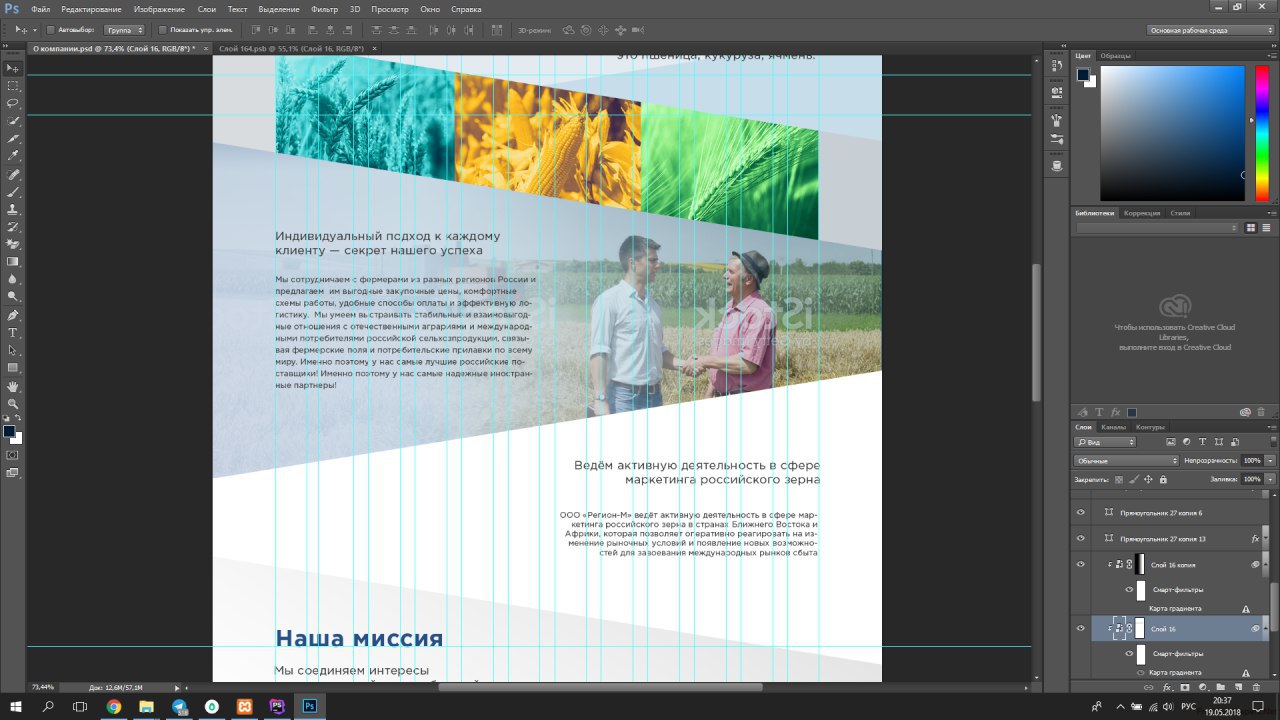This screenshot has height=720, width=1280.
Task: Switch to the Каналы tab
Action: pyautogui.click(x=1114, y=427)
